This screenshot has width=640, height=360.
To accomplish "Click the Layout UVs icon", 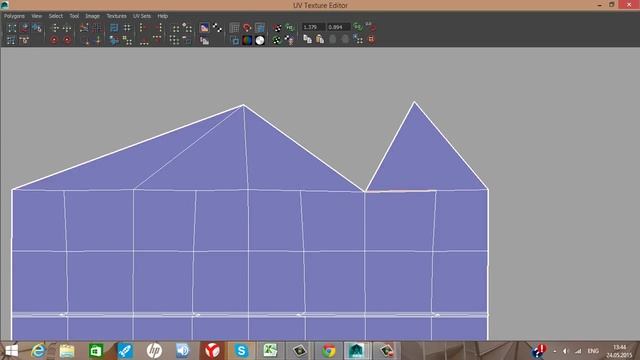I will click(114, 28).
